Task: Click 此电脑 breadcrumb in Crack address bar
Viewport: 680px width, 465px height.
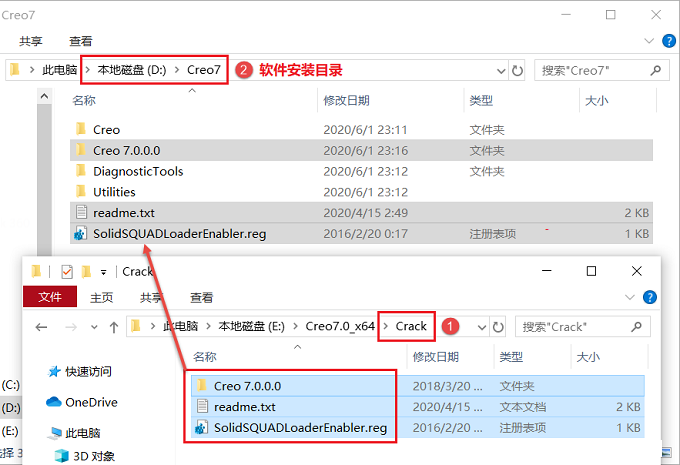Action: tap(180, 326)
